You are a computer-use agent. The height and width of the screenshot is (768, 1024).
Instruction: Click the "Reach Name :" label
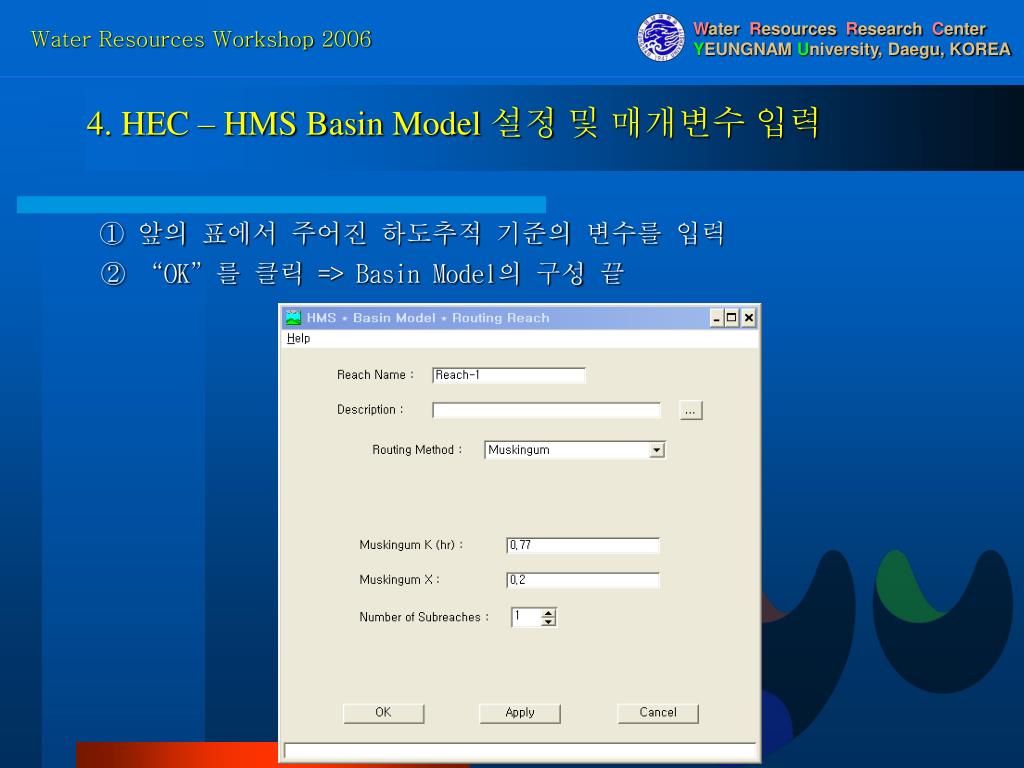coord(376,375)
